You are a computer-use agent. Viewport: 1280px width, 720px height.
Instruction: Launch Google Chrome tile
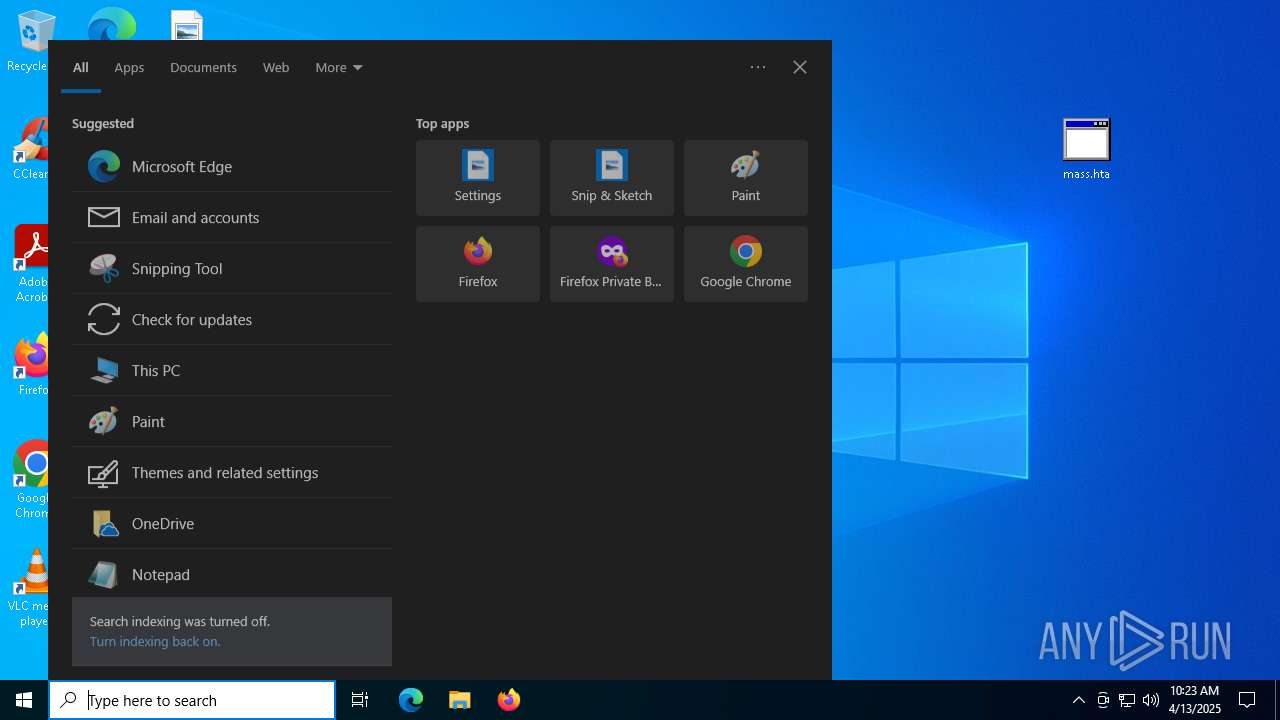pyautogui.click(x=746, y=264)
